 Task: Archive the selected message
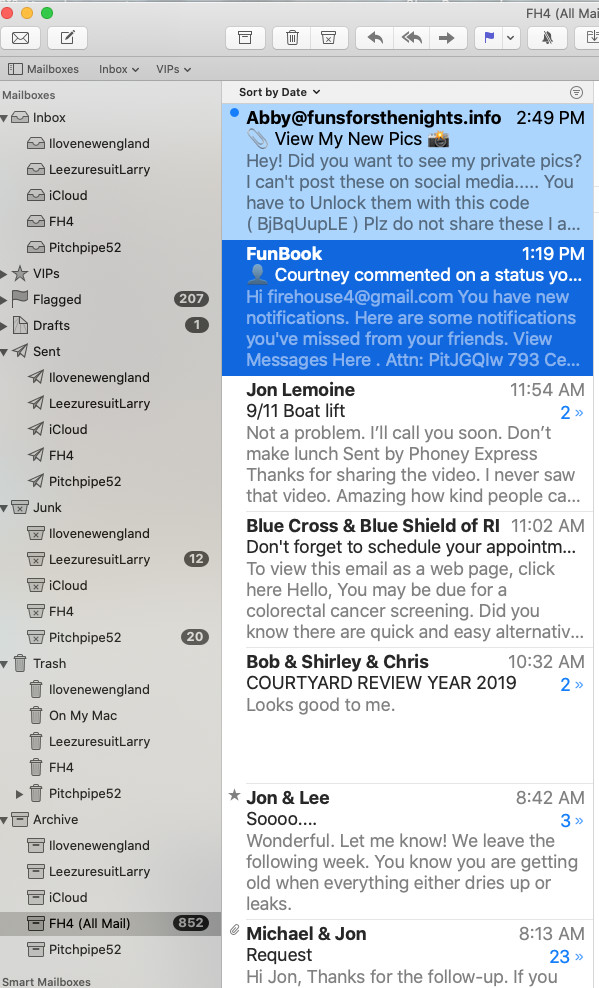click(x=245, y=38)
